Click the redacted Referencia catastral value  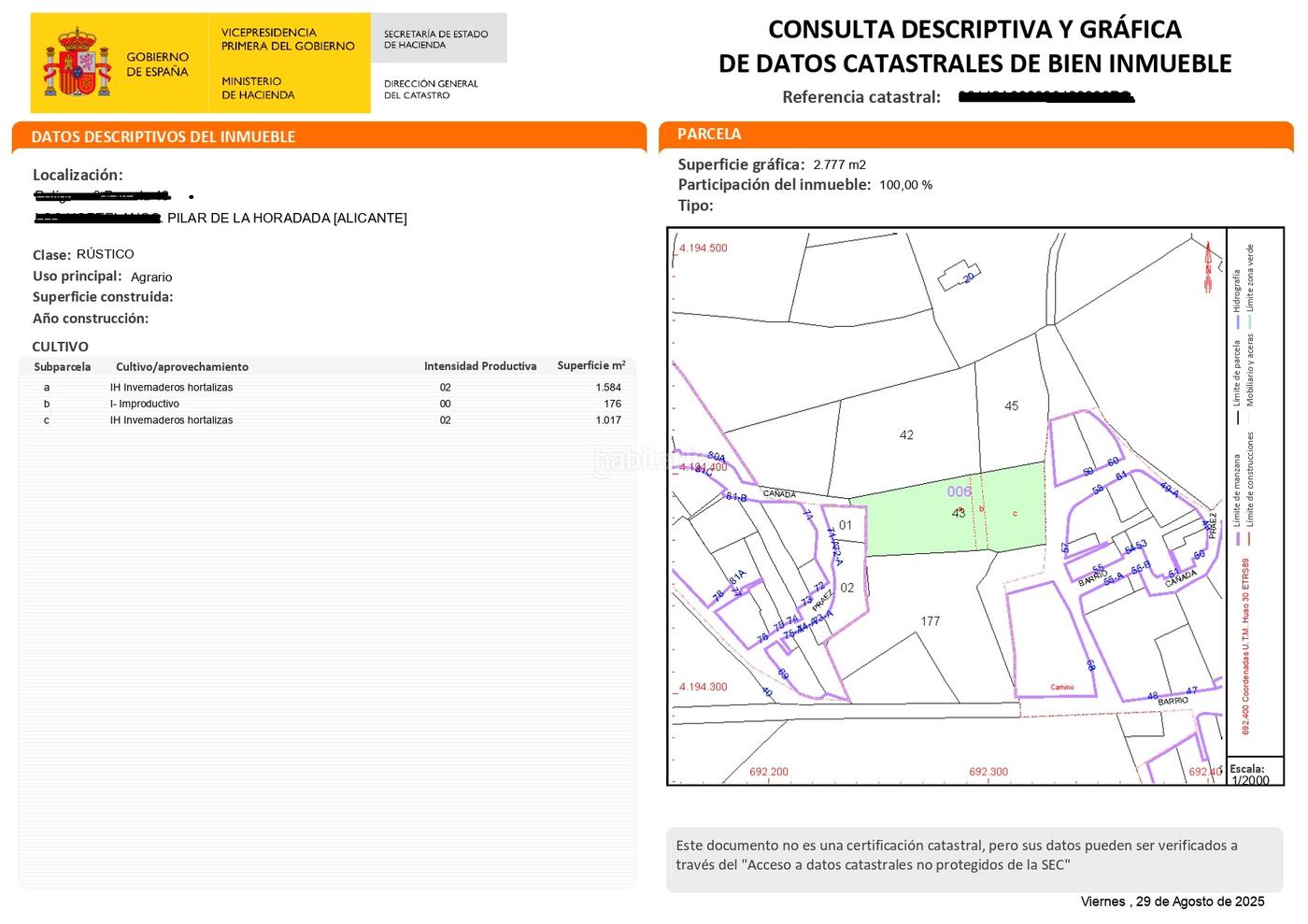click(1045, 97)
